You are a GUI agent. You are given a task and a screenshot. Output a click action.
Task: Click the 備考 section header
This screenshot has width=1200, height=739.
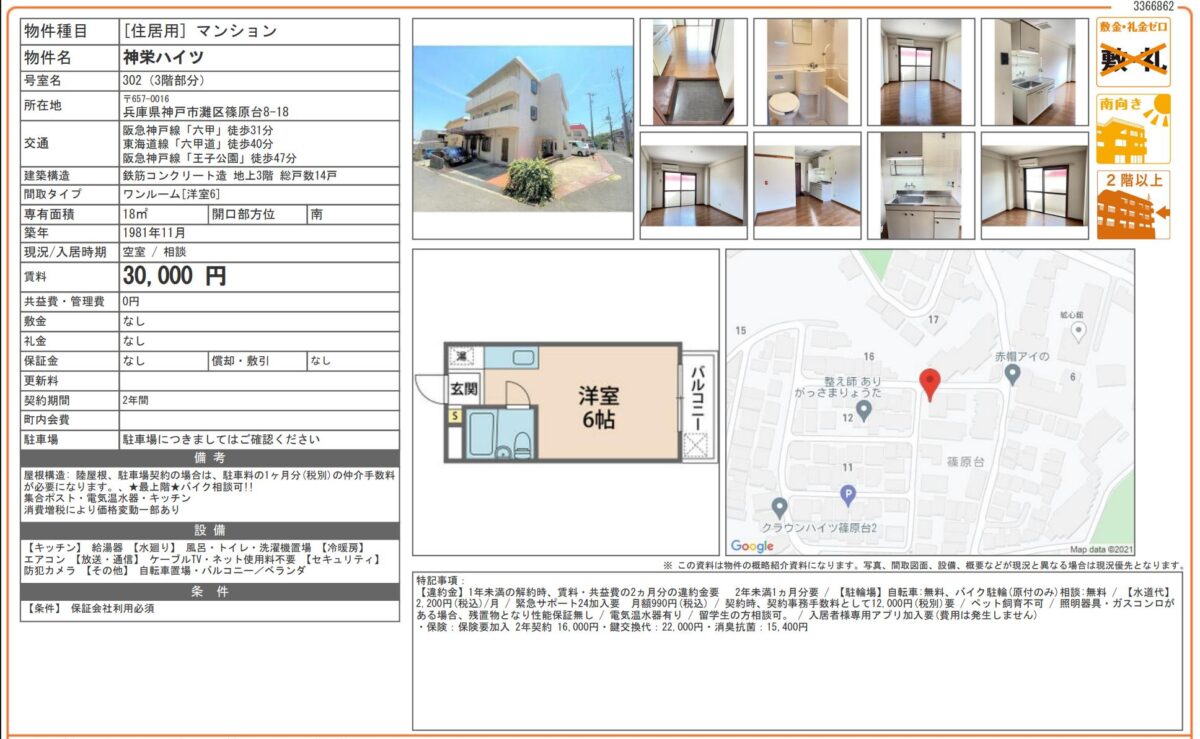tap(209, 457)
